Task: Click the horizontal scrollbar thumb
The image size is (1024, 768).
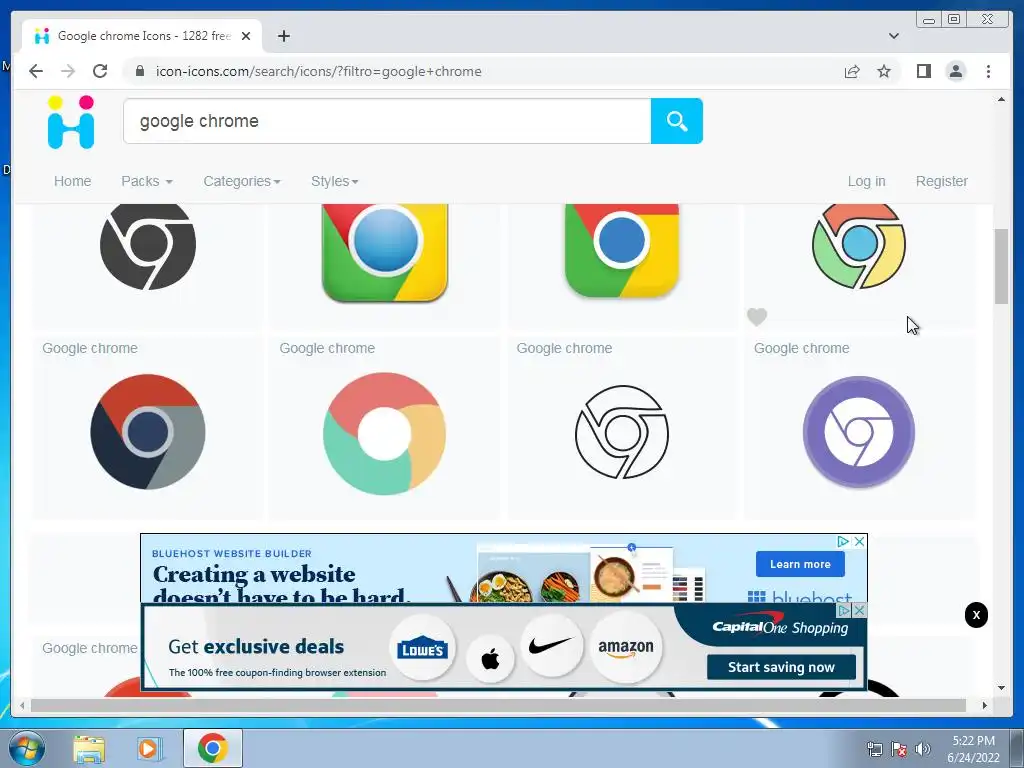Action: (x=498, y=705)
